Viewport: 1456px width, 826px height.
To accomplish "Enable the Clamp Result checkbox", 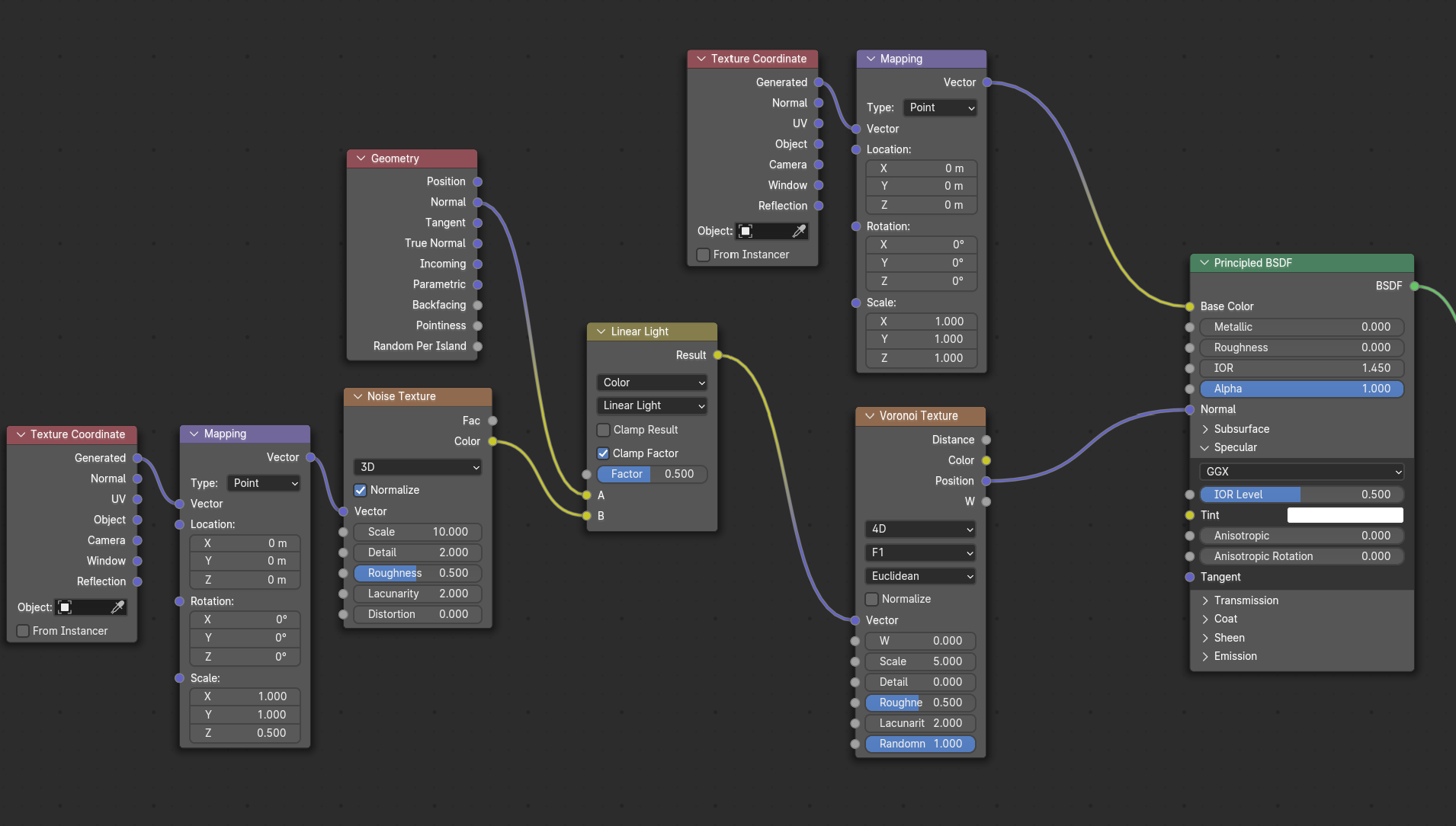I will pyautogui.click(x=603, y=430).
